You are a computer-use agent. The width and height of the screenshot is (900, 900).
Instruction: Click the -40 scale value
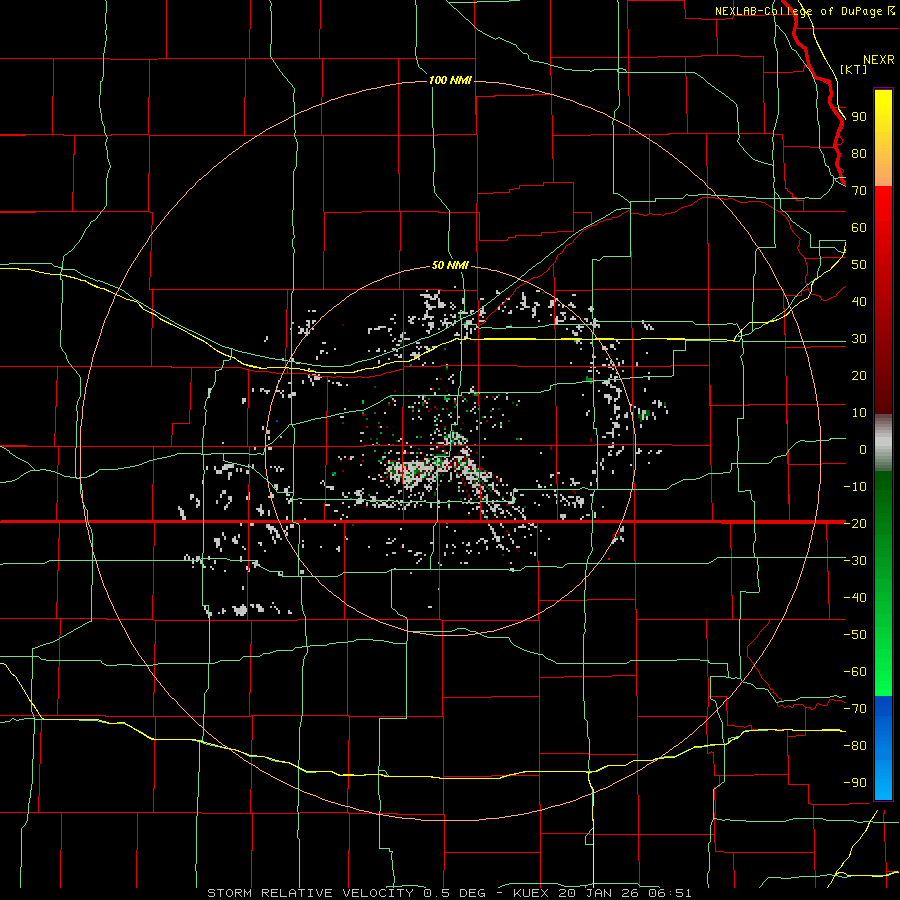(x=855, y=598)
